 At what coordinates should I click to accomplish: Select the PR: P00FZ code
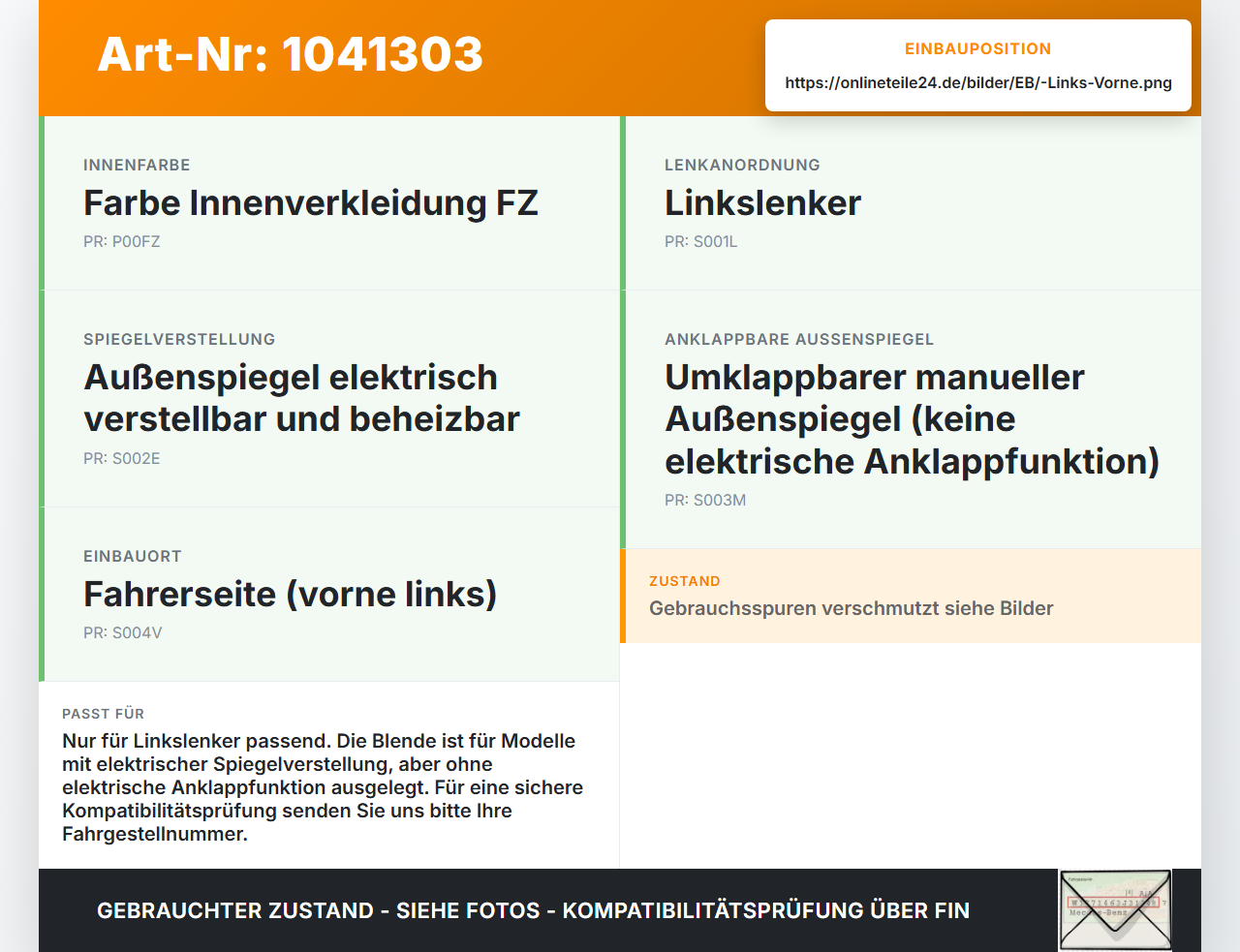coord(122,241)
